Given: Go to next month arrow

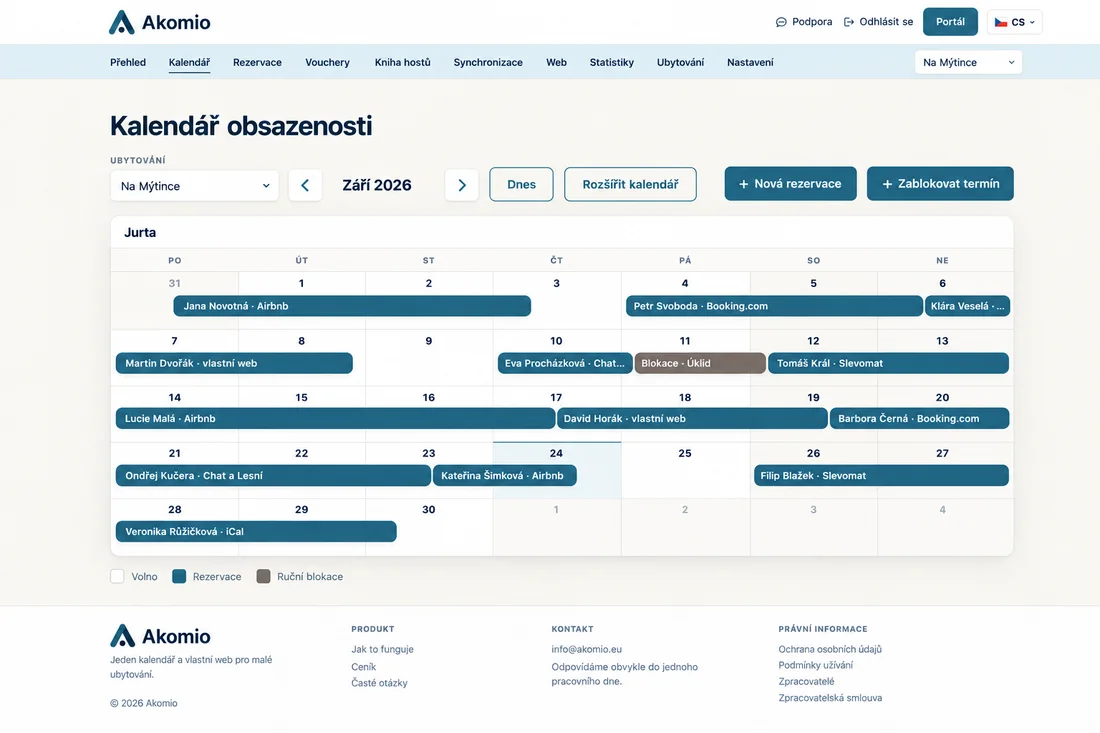Looking at the screenshot, I should (462, 185).
